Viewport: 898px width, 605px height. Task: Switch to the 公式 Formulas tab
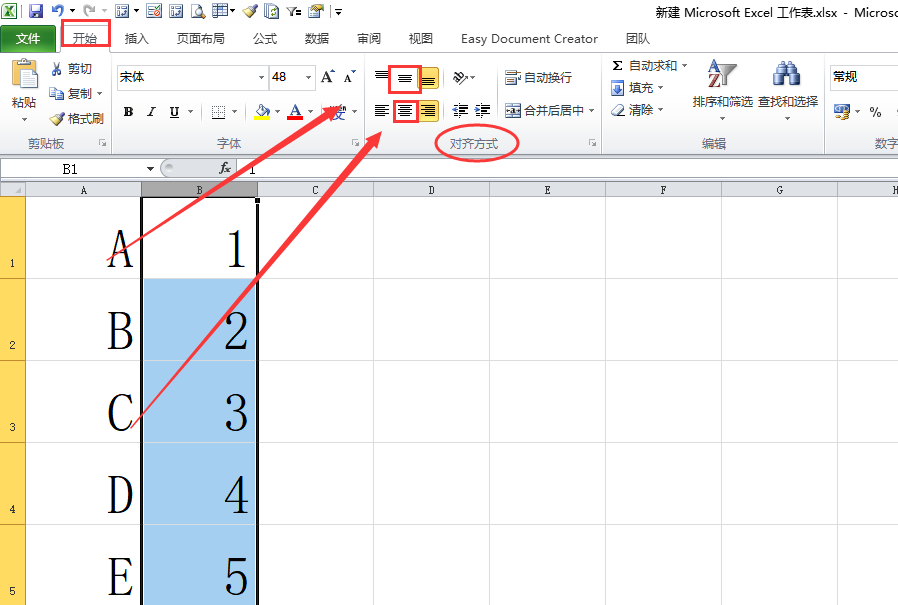tap(265, 38)
